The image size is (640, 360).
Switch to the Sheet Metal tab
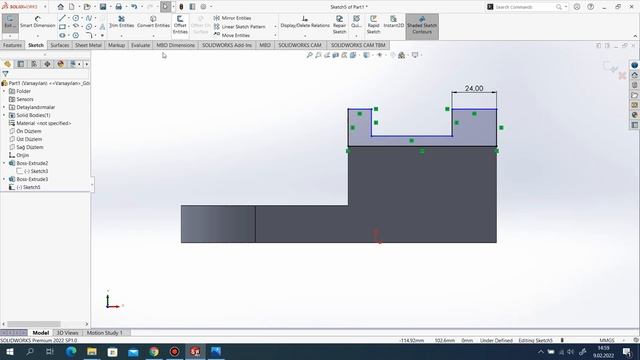click(88, 45)
